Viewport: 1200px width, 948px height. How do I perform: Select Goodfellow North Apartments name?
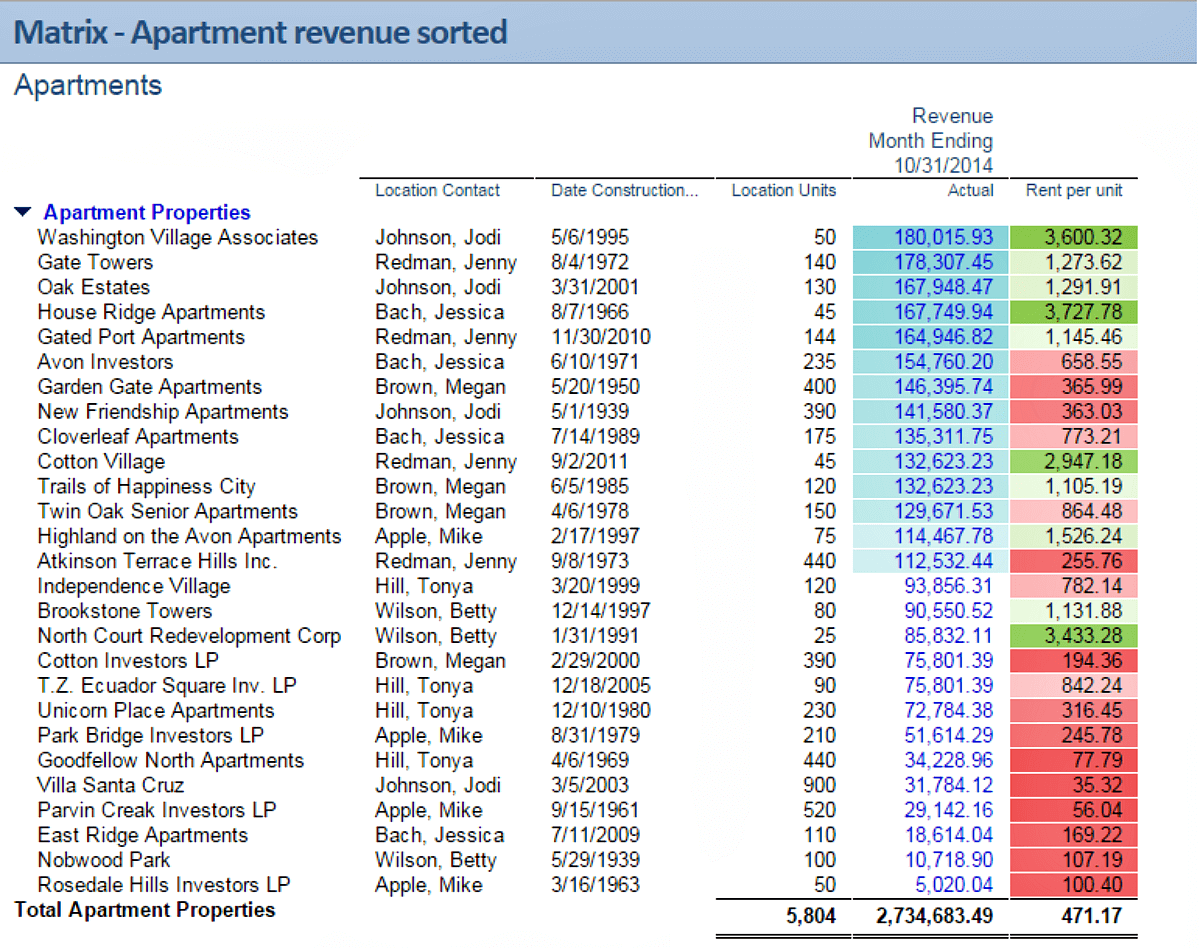[x=171, y=760]
